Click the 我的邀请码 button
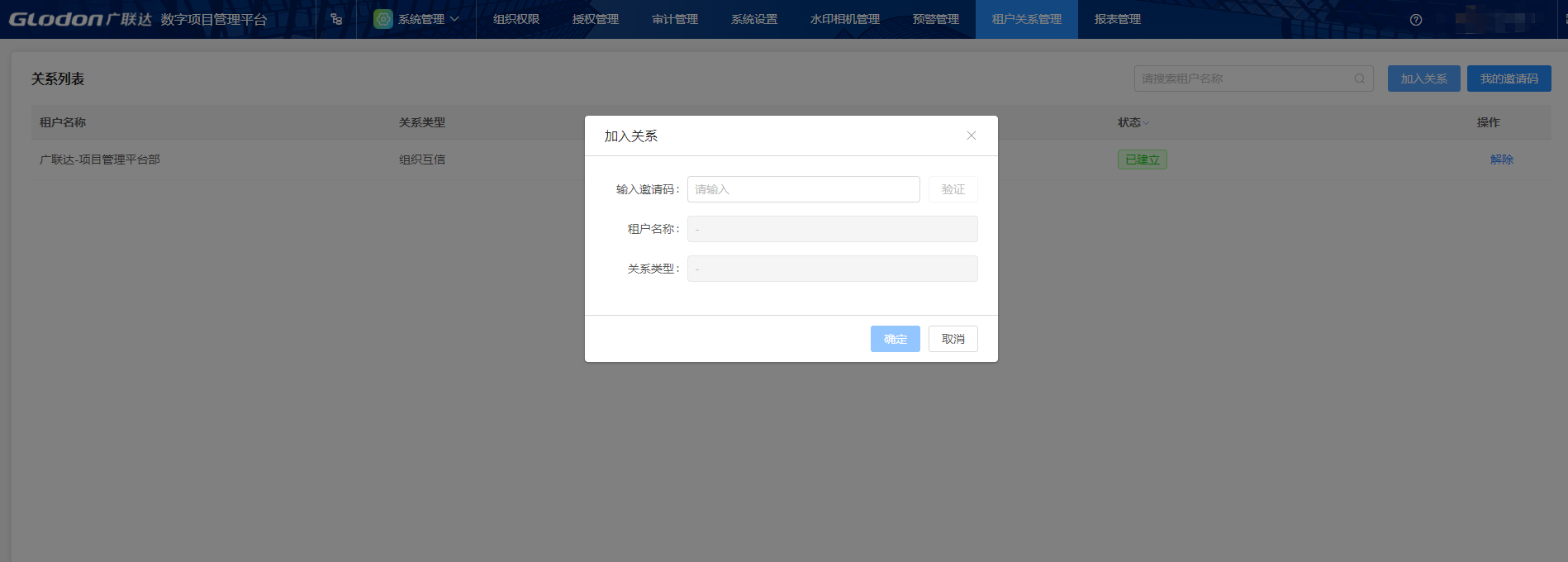This screenshot has width=1568, height=562. (1509, 79)
